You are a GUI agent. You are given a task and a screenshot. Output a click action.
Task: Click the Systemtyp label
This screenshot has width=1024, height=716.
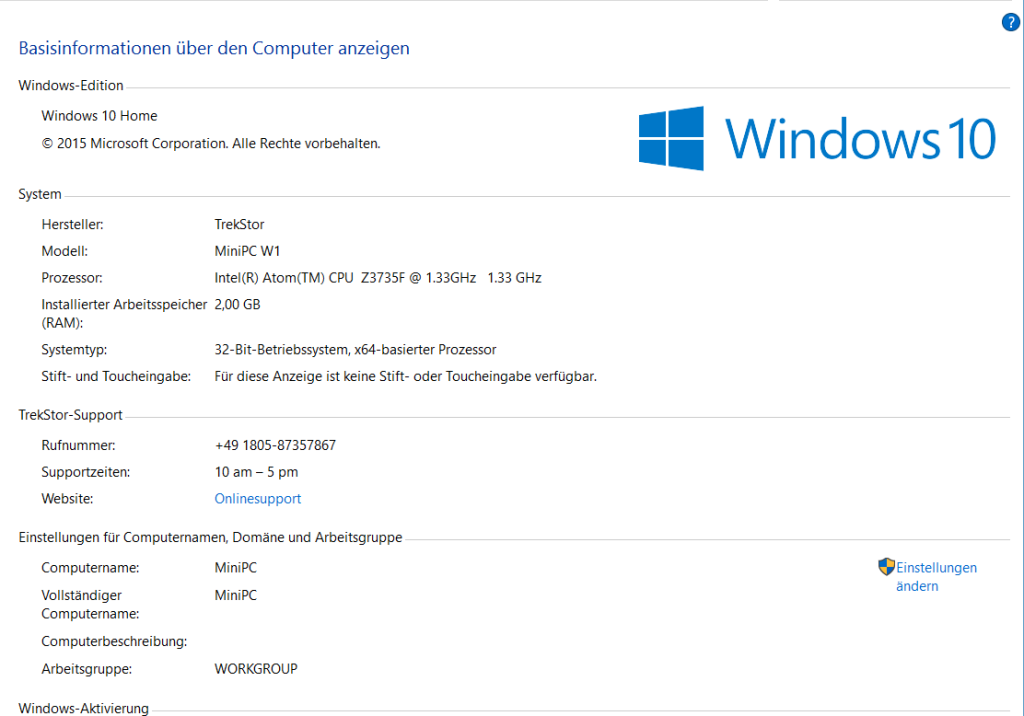pyautogui.click(x=74, y=350)
